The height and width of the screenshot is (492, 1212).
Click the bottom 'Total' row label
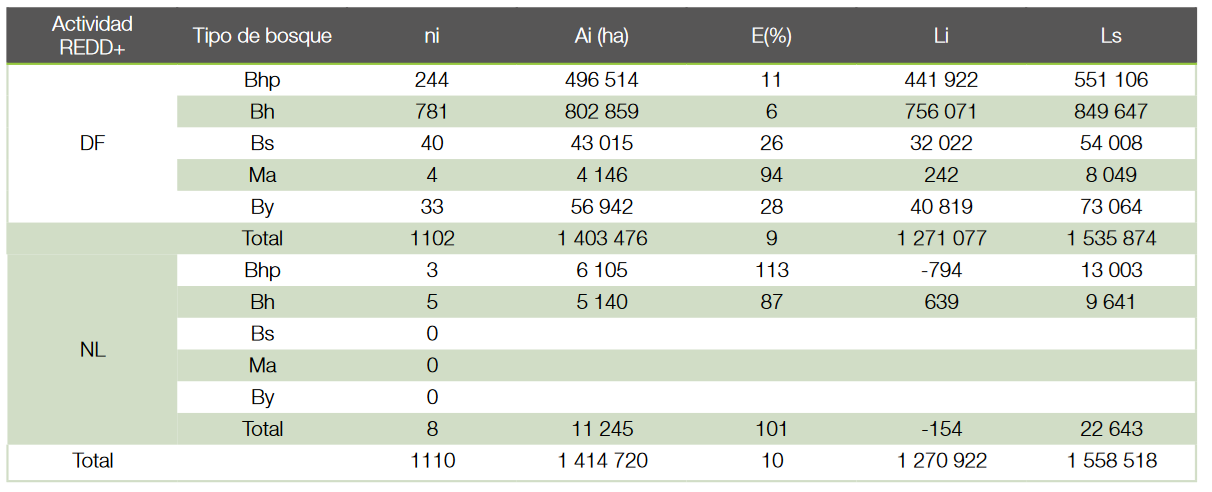pyautogui.click(x=92, y=461)
